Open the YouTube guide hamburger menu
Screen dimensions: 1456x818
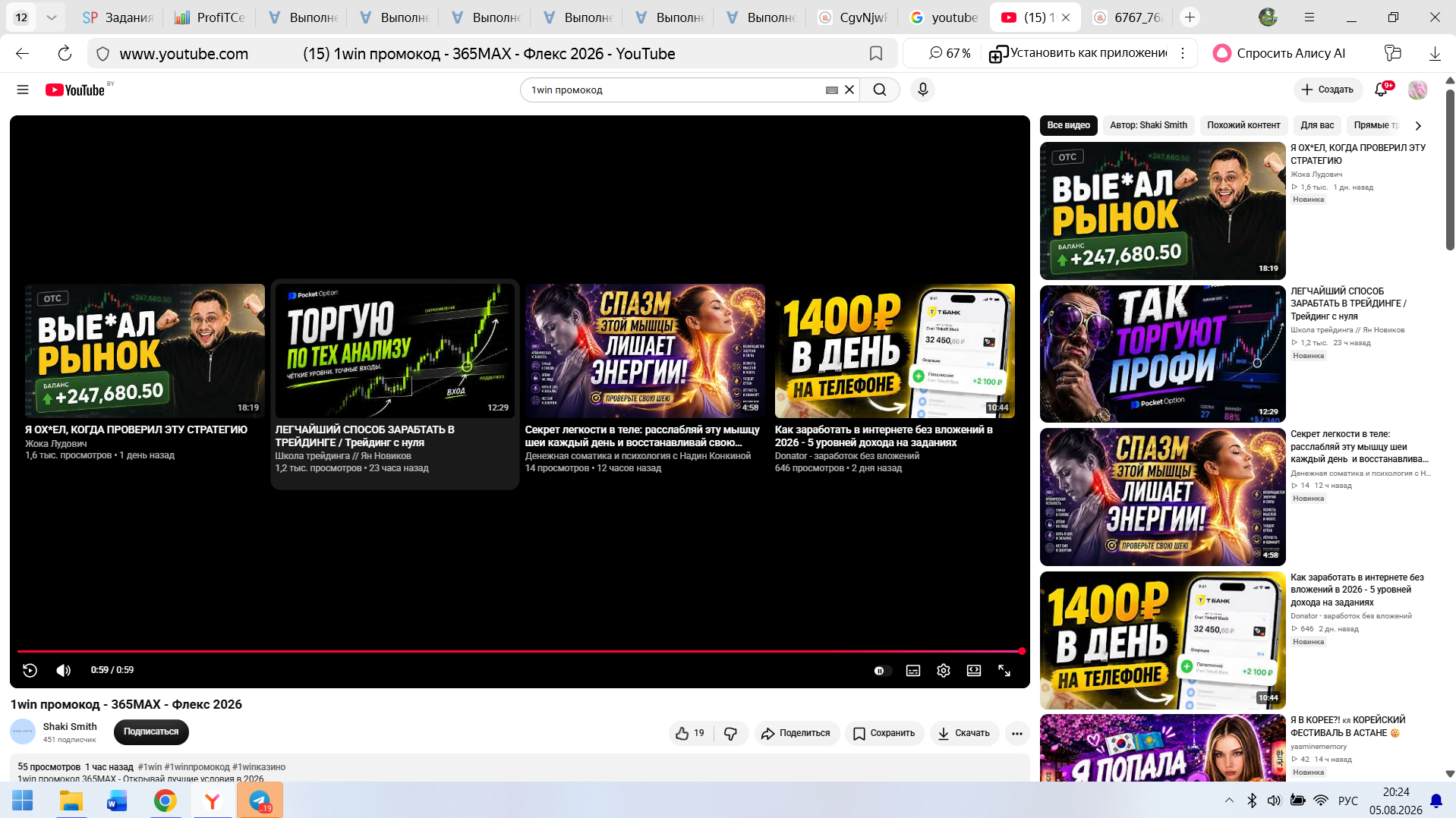click(23, 90)
